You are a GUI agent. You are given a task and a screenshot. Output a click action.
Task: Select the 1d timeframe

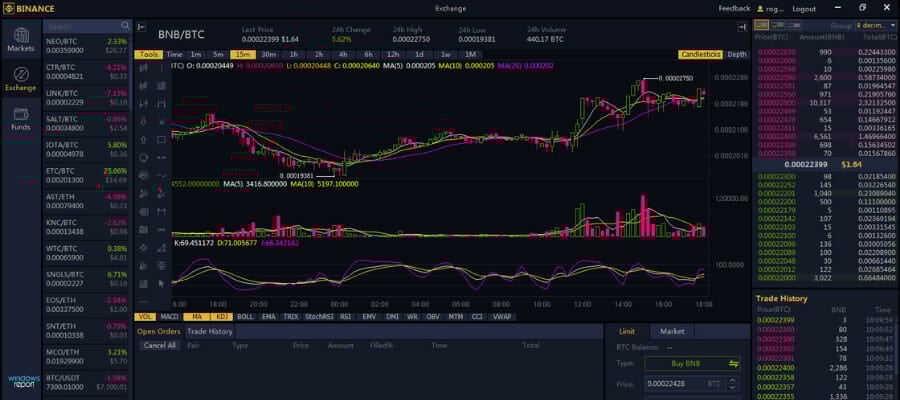tap(419, 55)
